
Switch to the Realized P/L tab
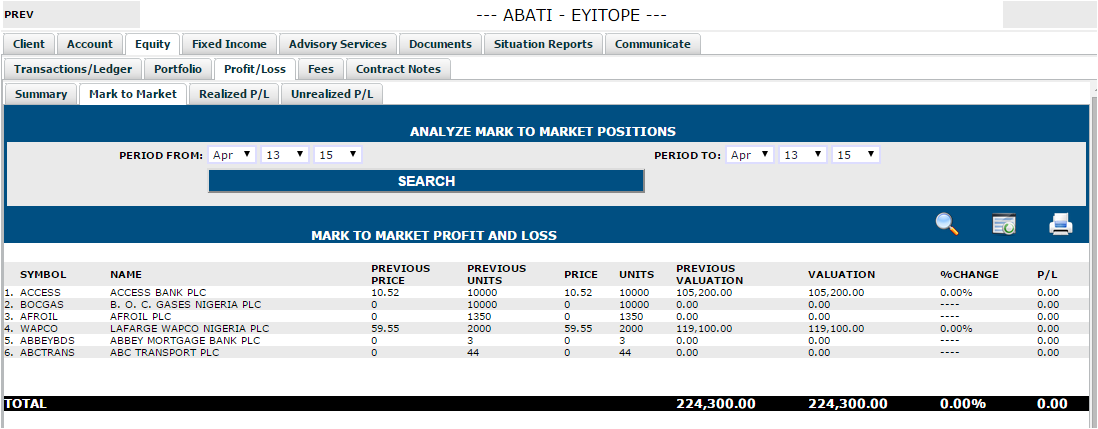(234, 94)
